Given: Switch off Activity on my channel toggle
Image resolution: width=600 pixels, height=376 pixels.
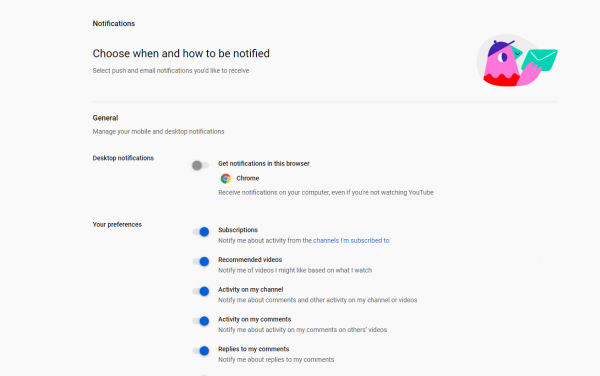Looking at the screenshot, I should coord(201,291).
